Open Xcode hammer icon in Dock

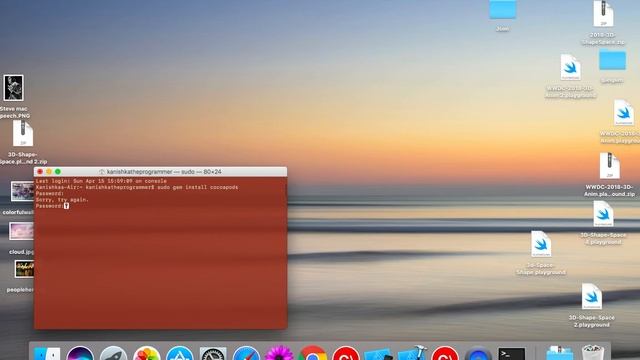pyautogui.click(x=412, y=353)
